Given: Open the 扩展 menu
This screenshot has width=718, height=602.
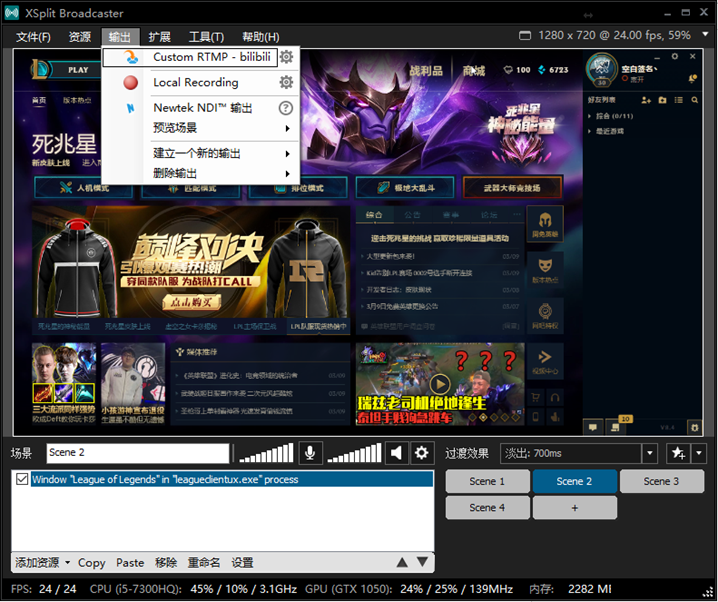Looking at the screenshot, I should click(x=159, y=37).
